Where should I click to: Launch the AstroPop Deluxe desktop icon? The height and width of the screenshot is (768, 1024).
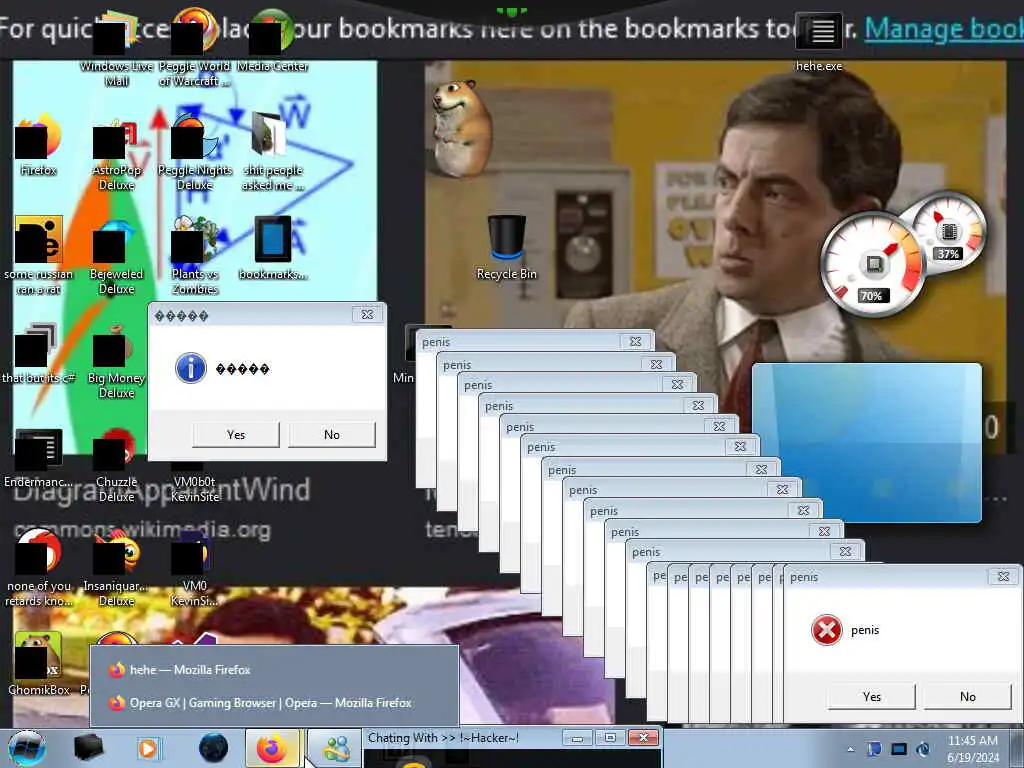[x=116, y=153]
